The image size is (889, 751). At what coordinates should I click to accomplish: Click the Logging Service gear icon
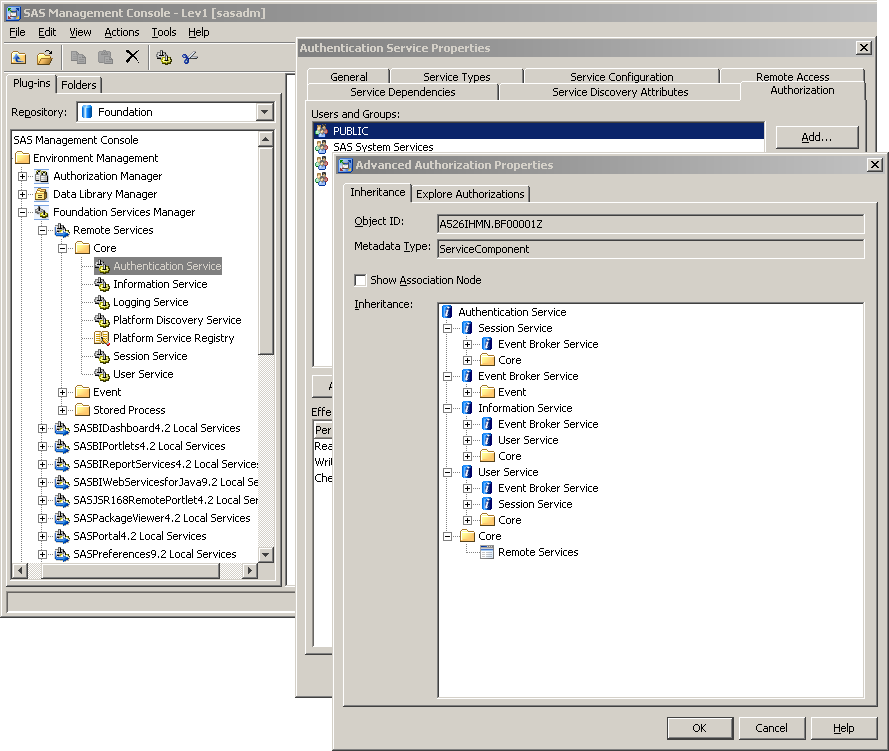pos(102,302)
